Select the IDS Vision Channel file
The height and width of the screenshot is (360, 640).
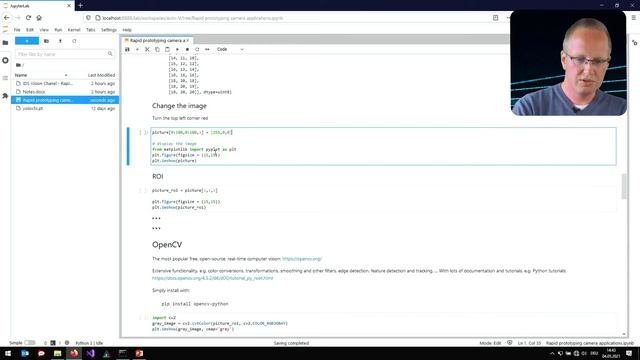65,83
